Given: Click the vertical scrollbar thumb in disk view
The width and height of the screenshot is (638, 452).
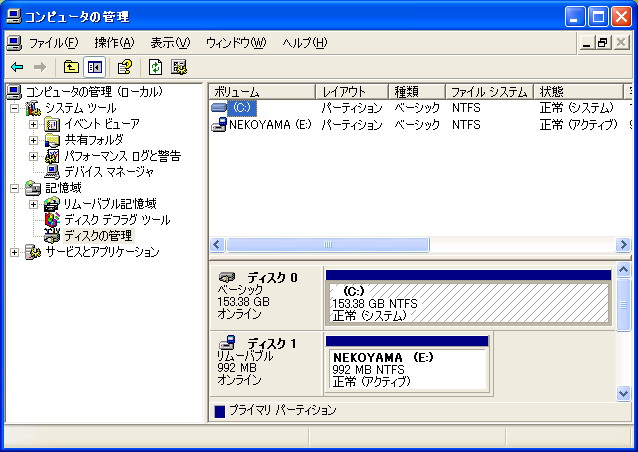Looking at the screenshot, I should (623, 304).
